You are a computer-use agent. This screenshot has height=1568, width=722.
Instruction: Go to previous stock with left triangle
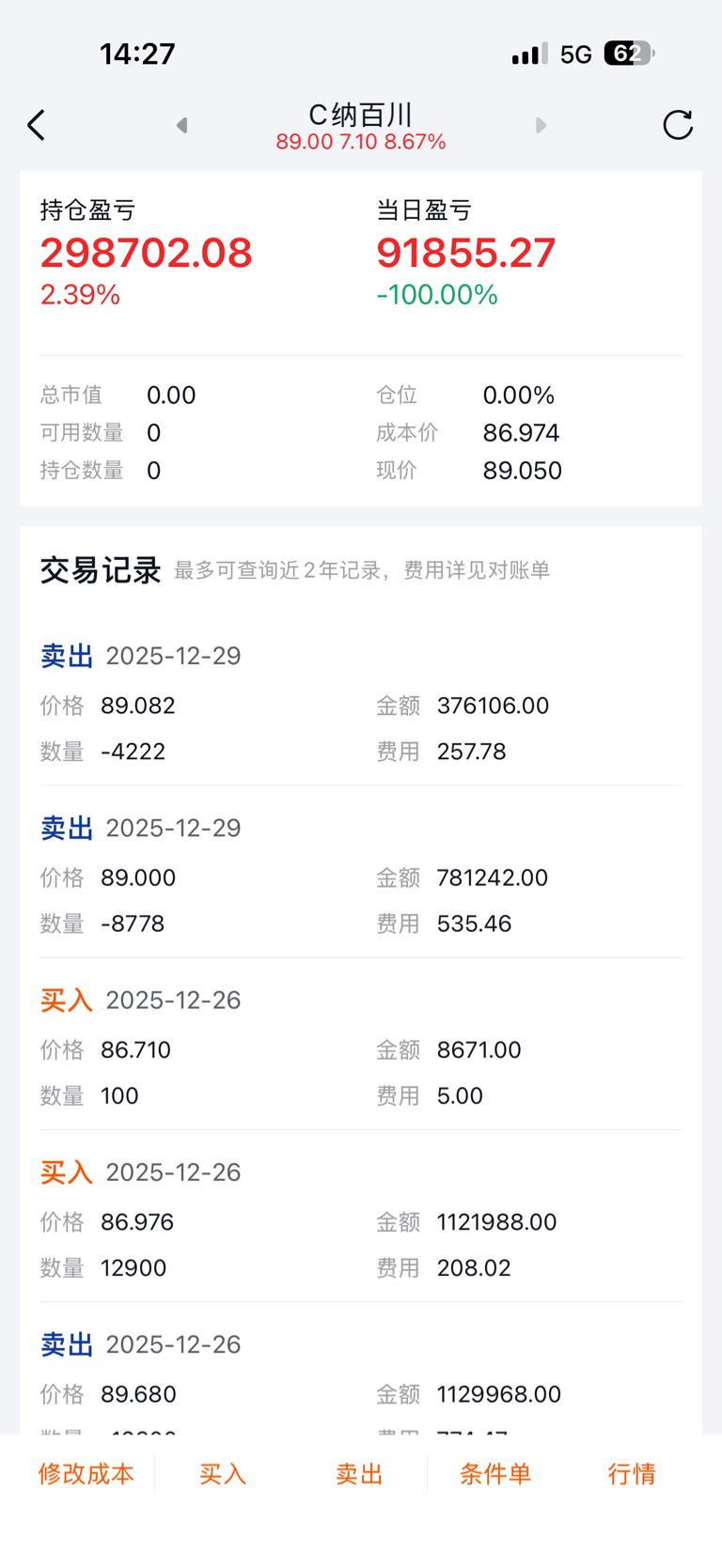[182, 125]
